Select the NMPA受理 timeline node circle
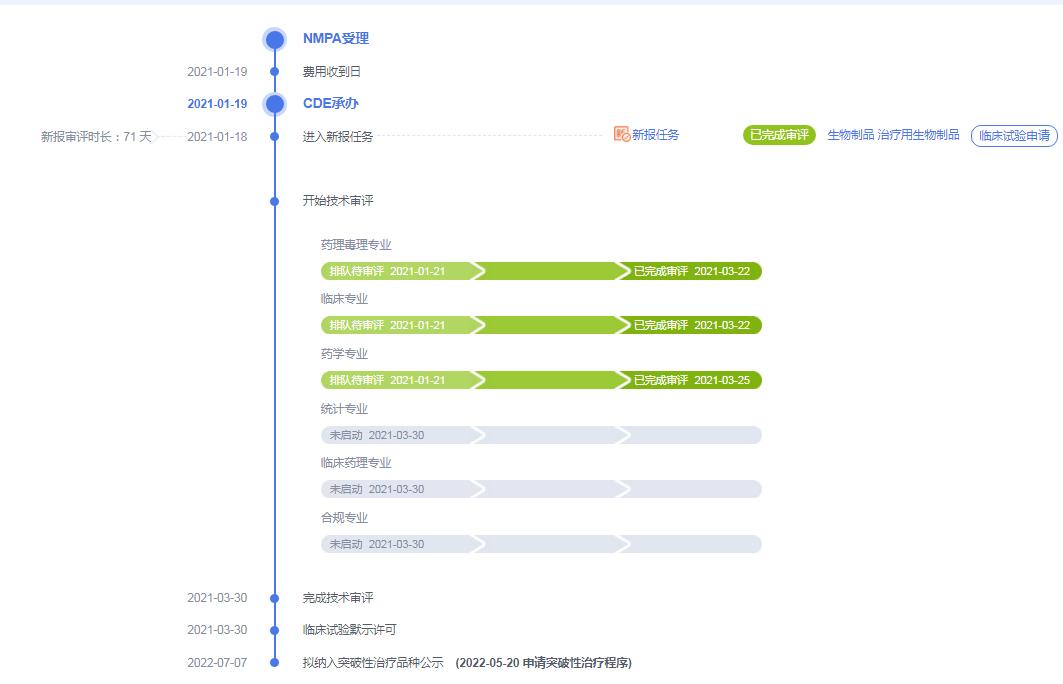The width and height of the screenshot is (1063, 684). 273,39
